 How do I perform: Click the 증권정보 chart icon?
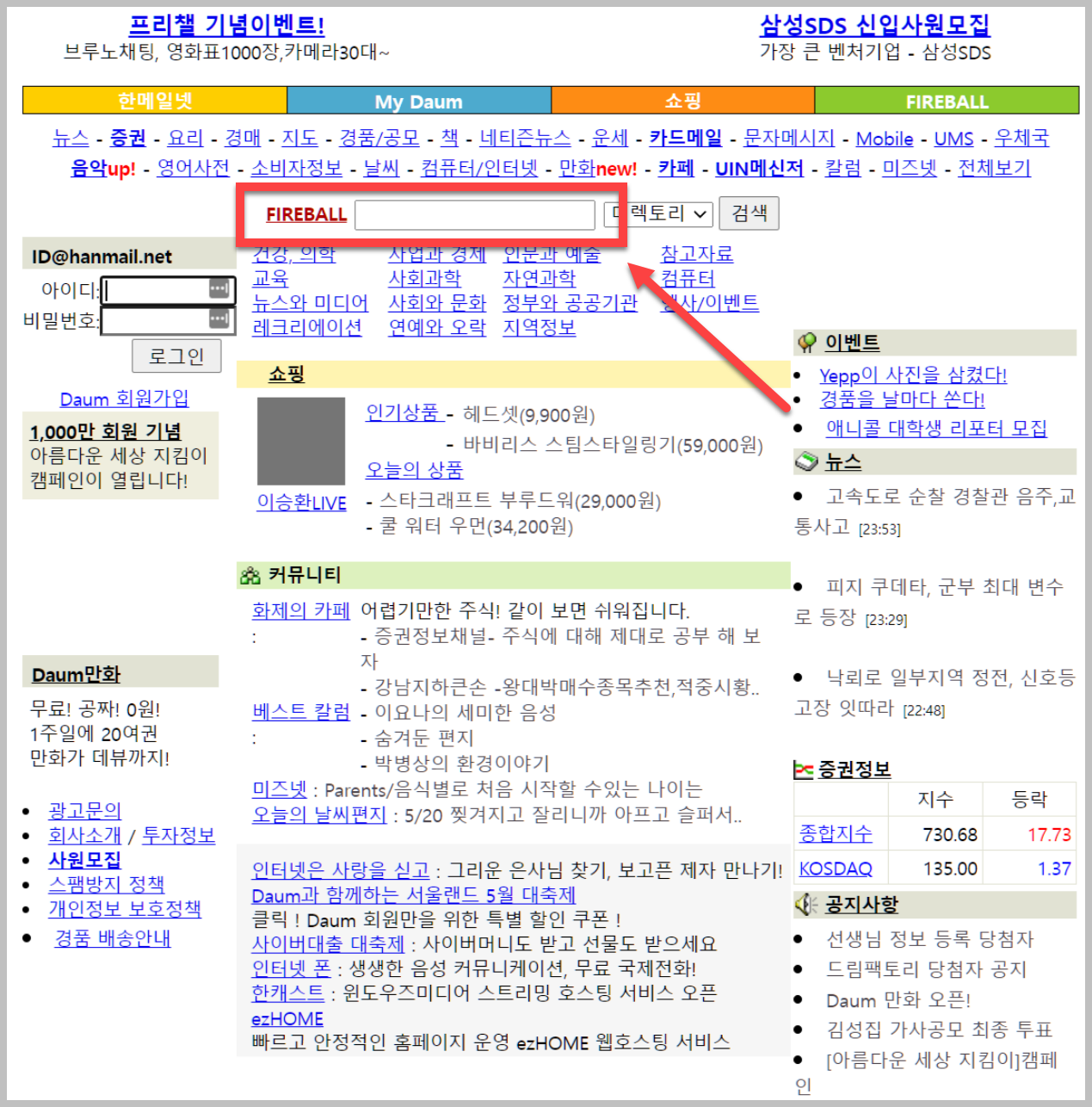[x=804, y=770]
